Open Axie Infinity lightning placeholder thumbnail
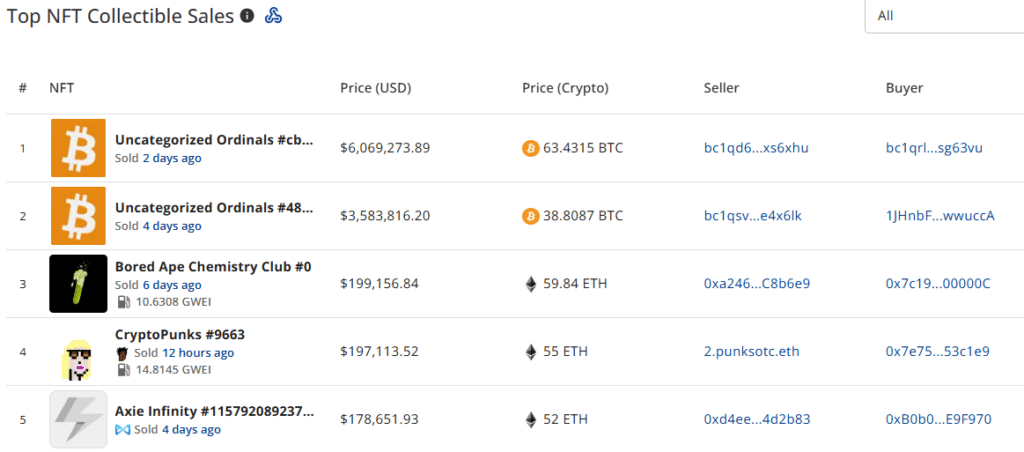The width and height of the screenshot is (1024, 452). [78, 419]
